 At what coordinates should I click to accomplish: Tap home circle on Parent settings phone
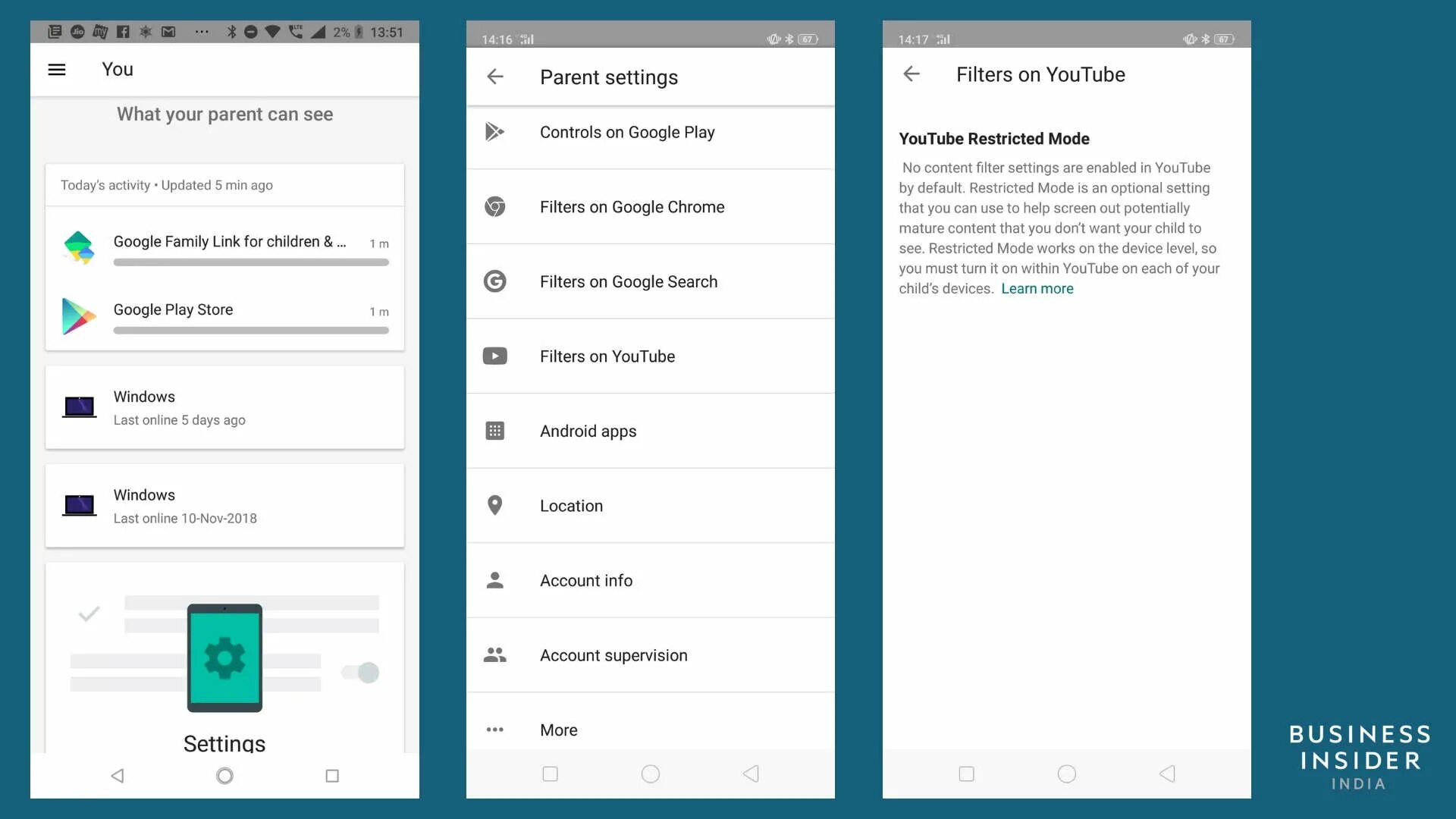[x=651, y=773]
